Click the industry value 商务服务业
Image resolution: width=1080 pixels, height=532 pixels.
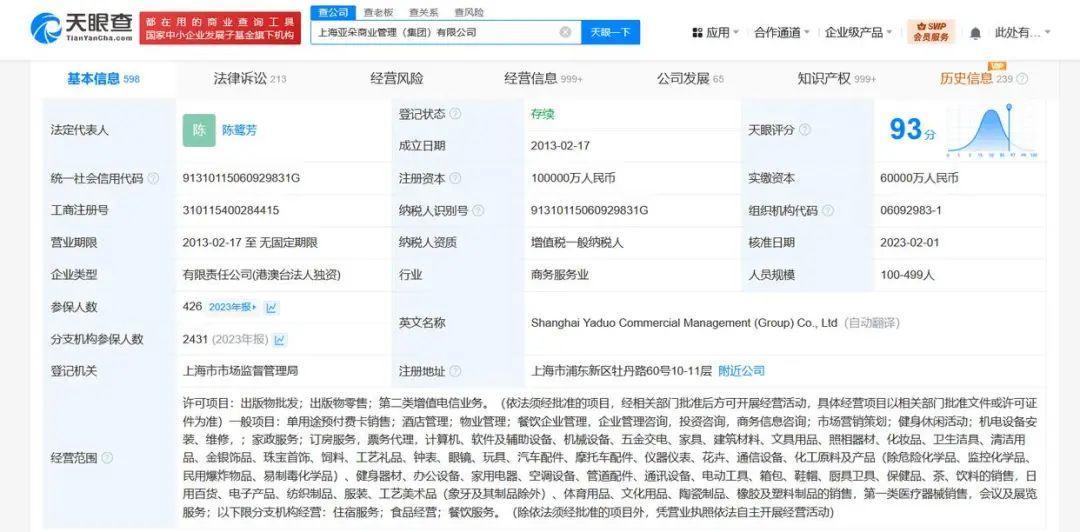click(x=560, y=275)
